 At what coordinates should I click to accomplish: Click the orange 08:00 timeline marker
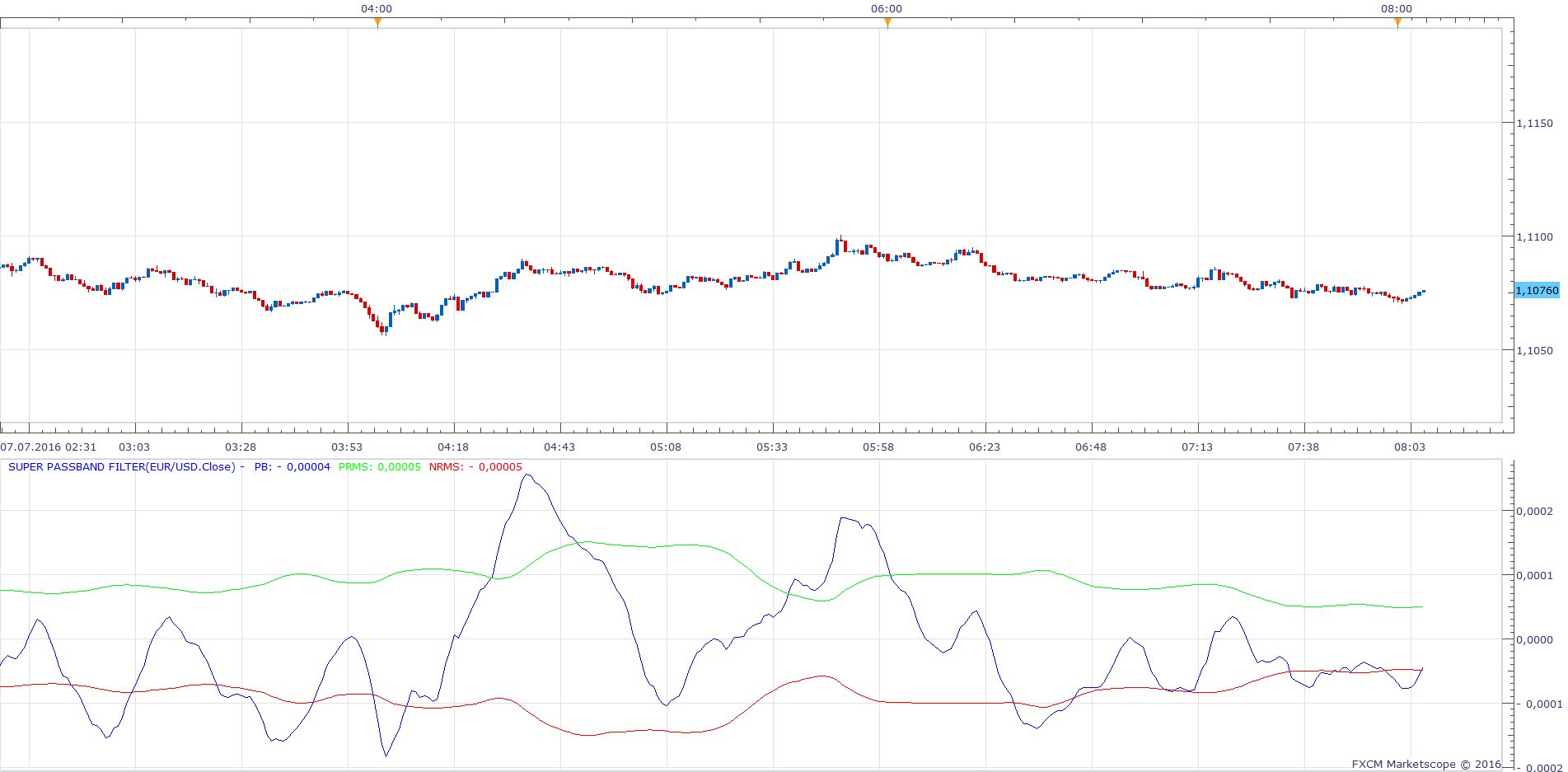coord(1397,22)
